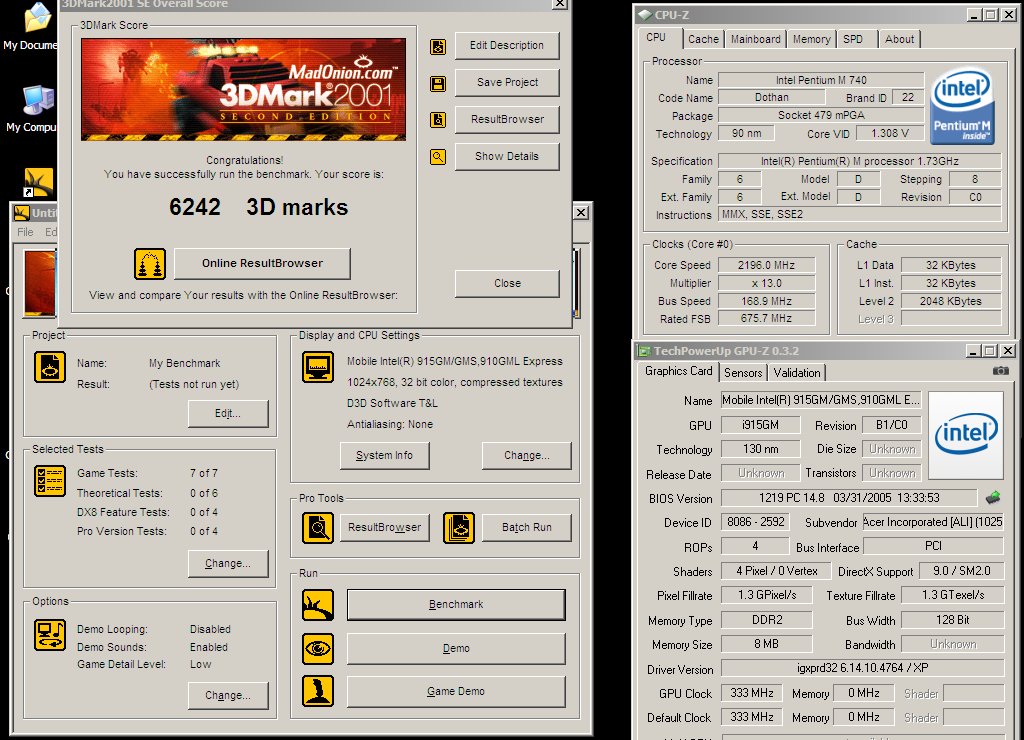Click the Driver Version field igxprd32
The height and width of the screenshot is (740, 1024).
coord(862,668)
